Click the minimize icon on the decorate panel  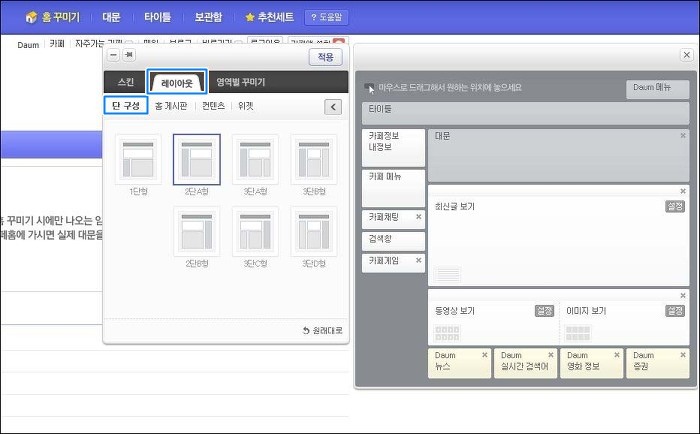point(114,55)
